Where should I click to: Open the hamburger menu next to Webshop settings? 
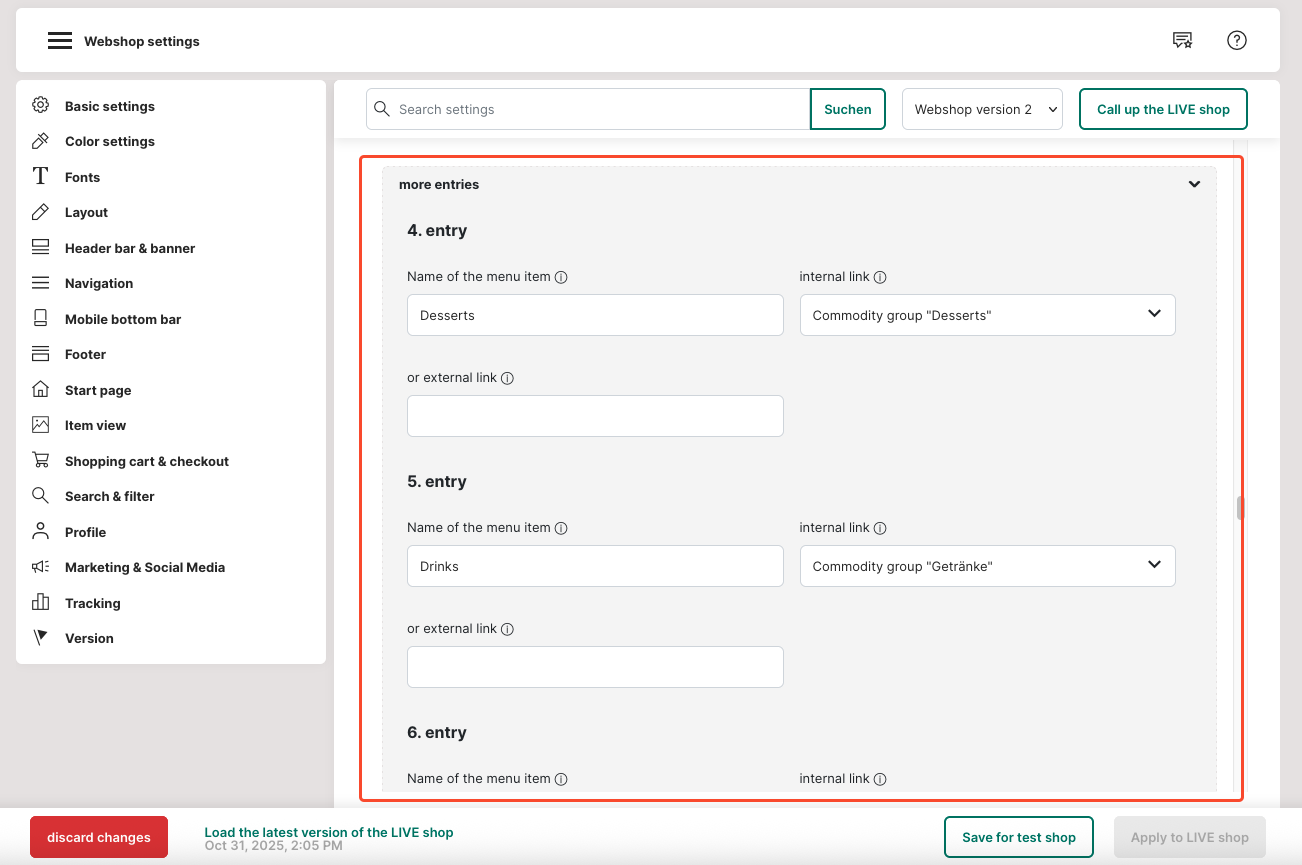click(60, 41)
